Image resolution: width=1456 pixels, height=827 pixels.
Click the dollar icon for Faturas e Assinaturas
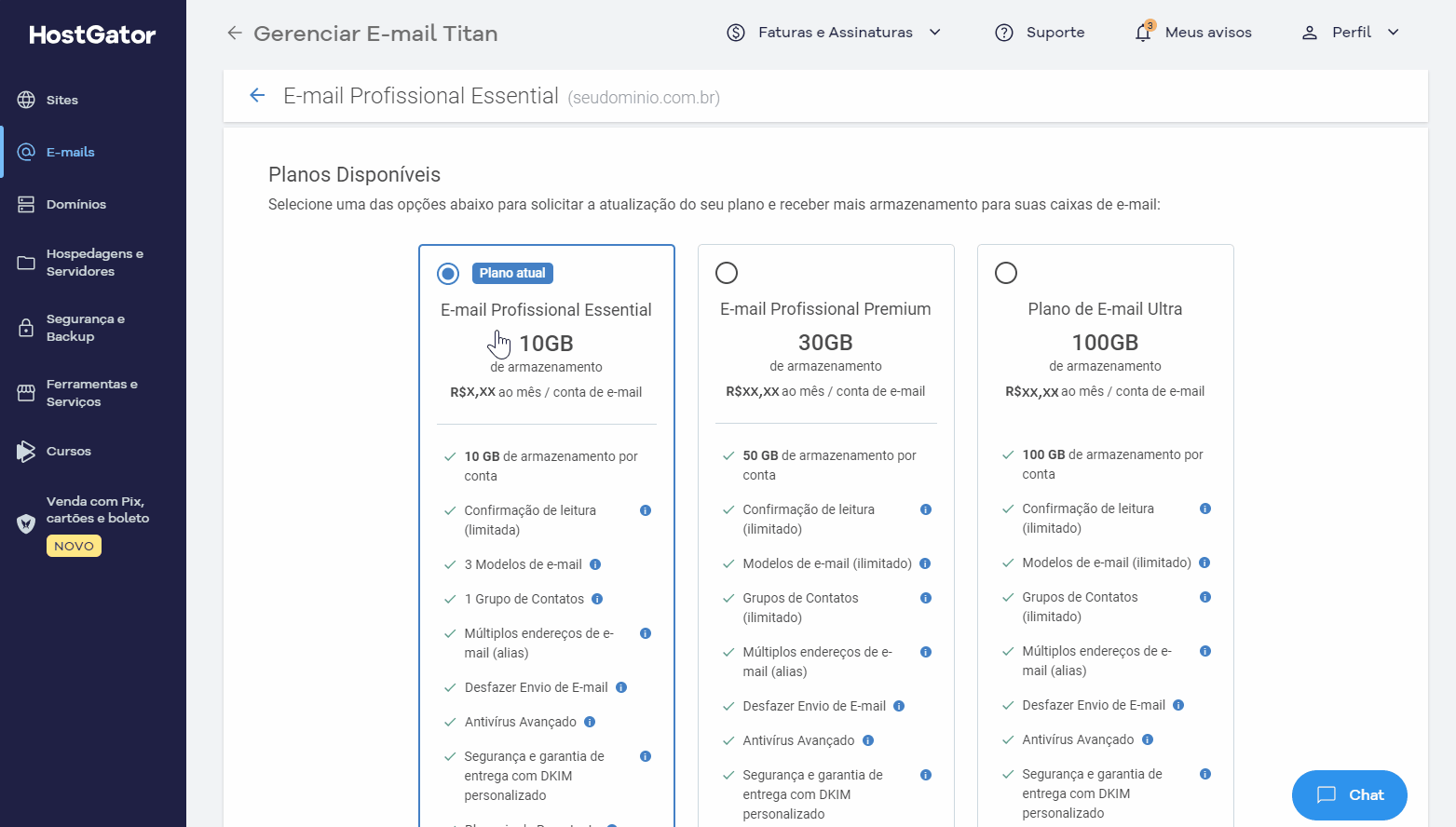pos(736,33)
